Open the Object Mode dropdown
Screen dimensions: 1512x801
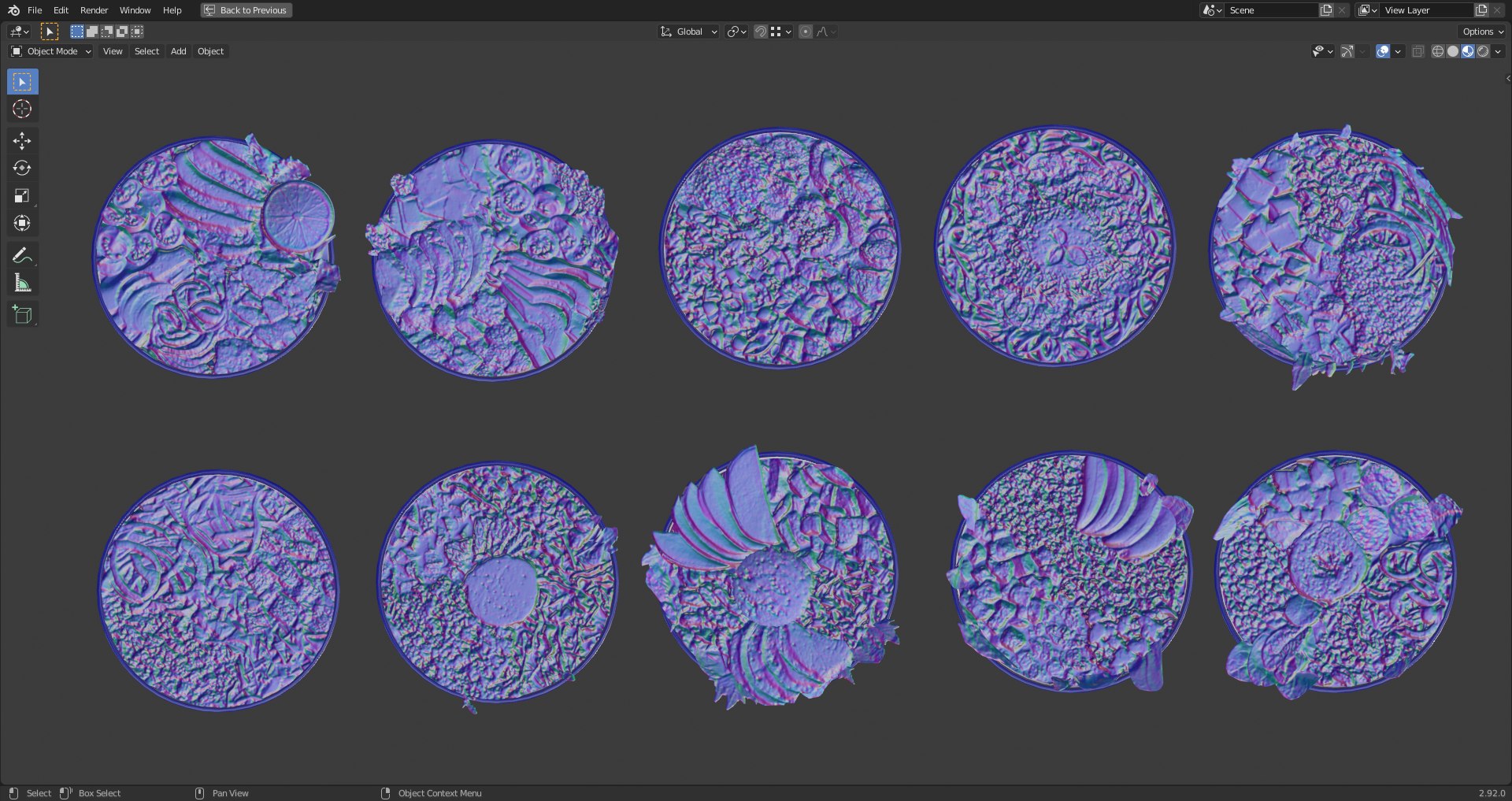(51, 51)
